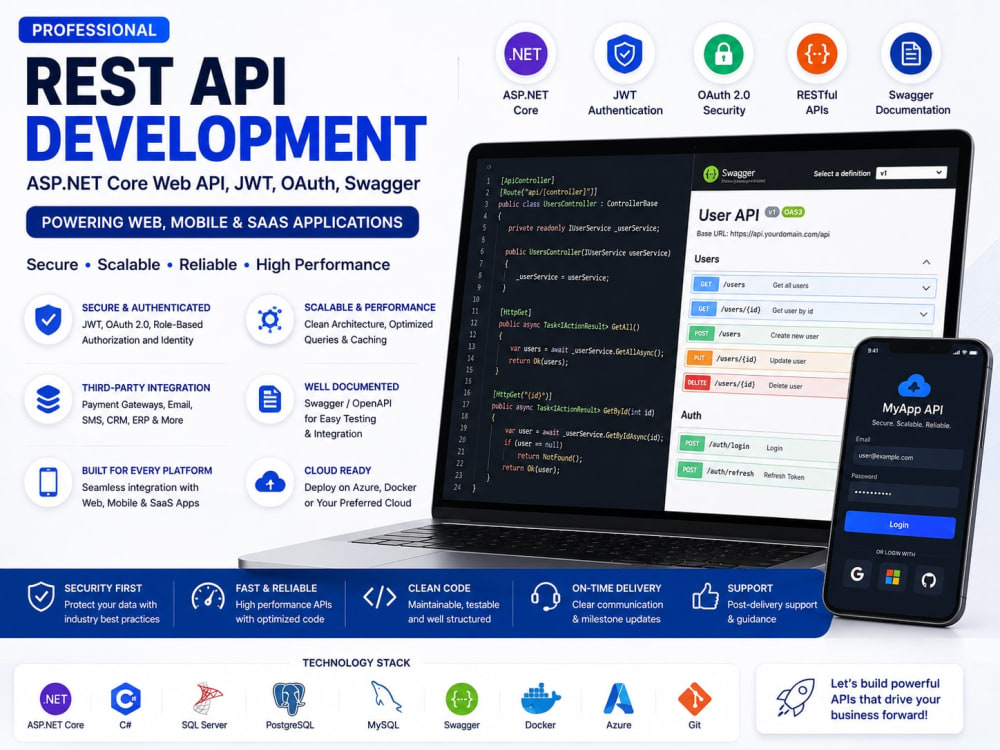The width and height of the screenshot is (1000, 750).
Task: Open the POST /auth/login endpoint row
Action: (759, 446)
